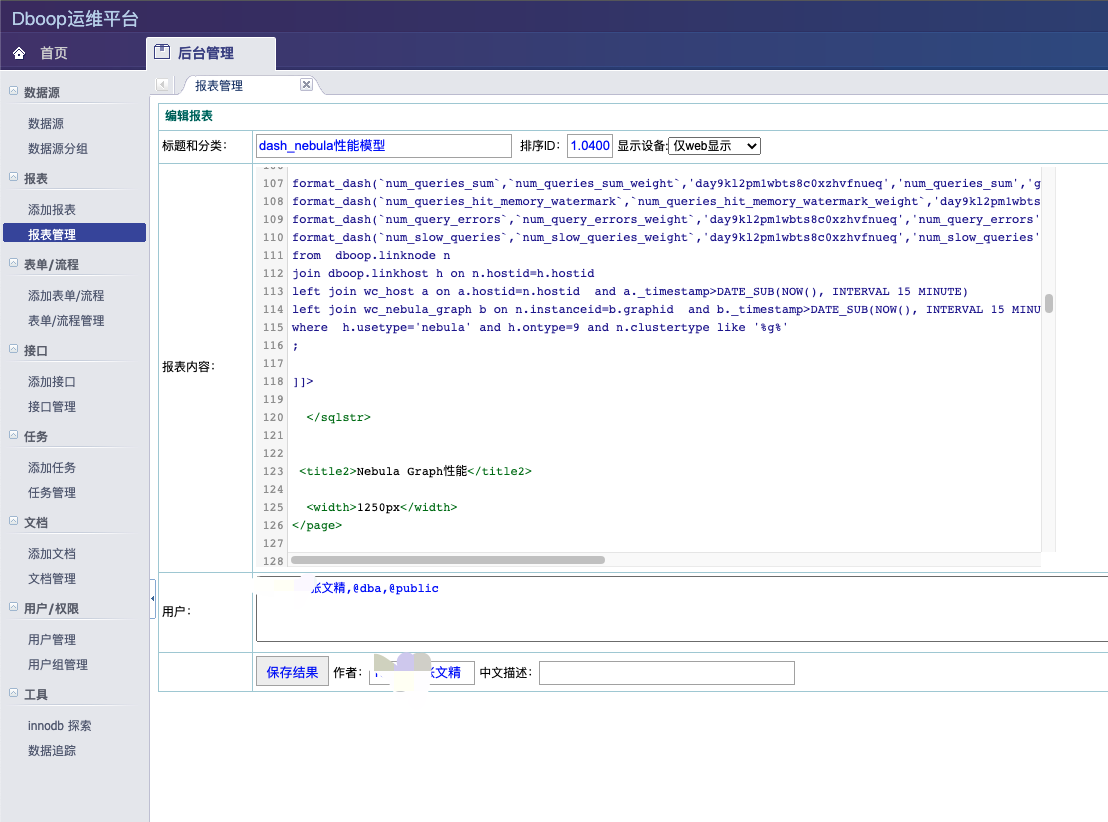Screen dimensions: 1108x822
Task: Open 添加报表 in the sidebar
Action: [52, 210]
